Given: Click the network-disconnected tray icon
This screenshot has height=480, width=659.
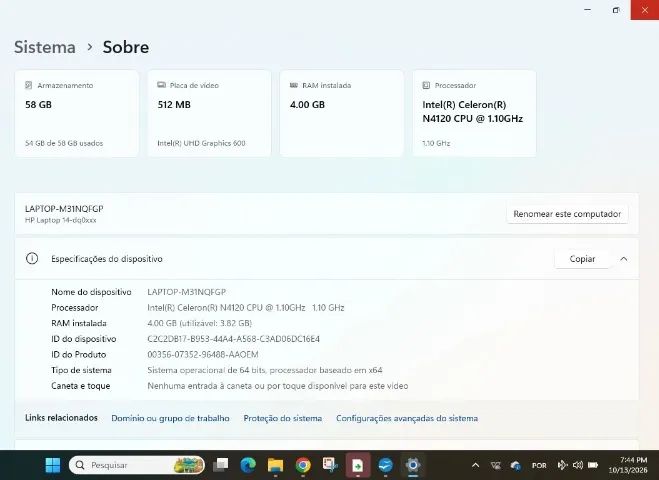Looking at the screenshot, I should [496, 465].
